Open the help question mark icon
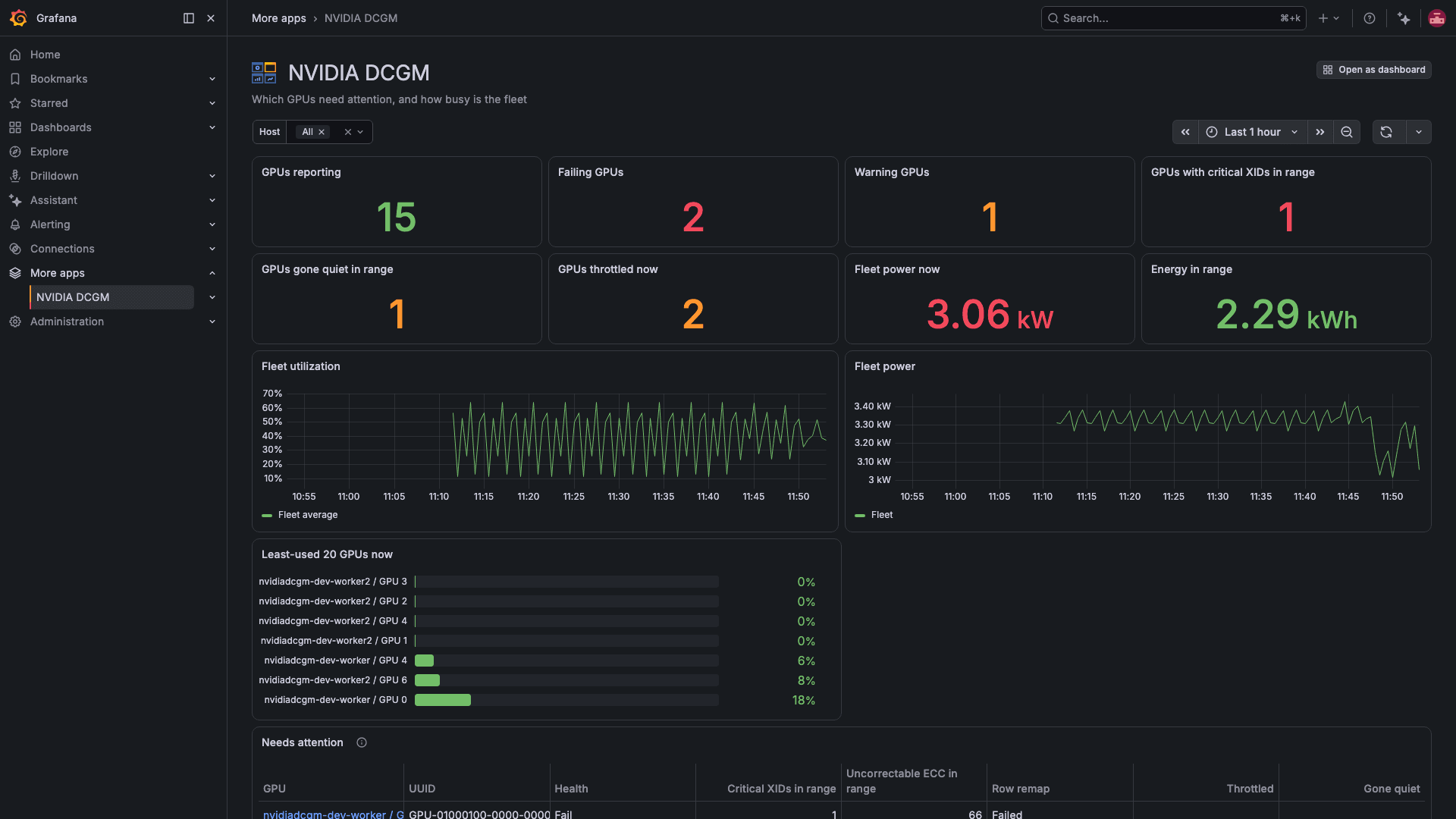The height and width of the screenshot is (819, 1456). coord(1370,18)
